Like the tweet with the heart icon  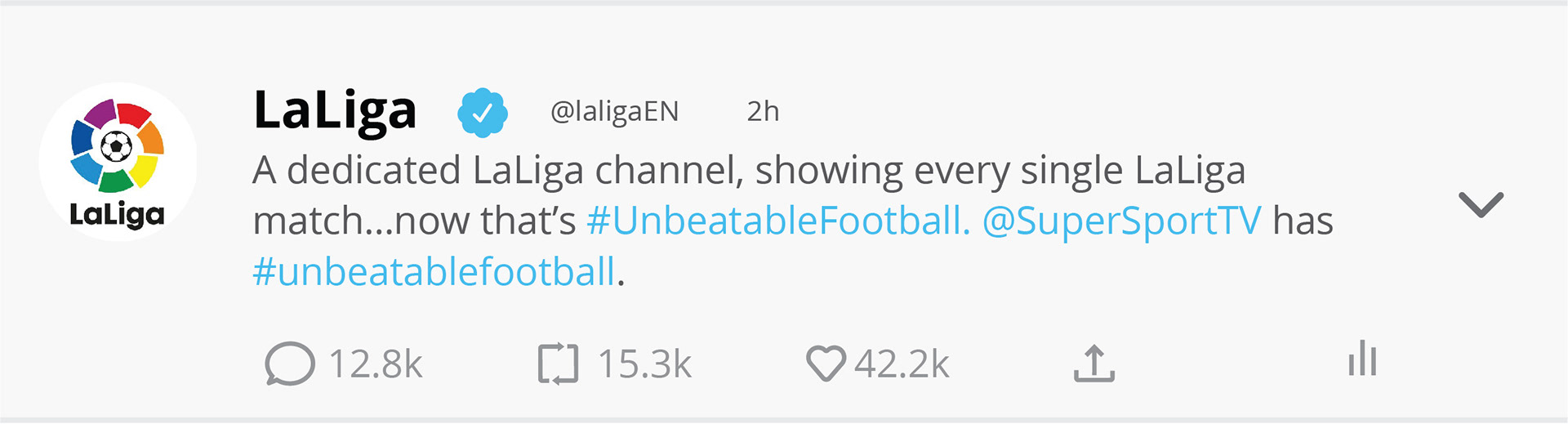tap(826, 364)
